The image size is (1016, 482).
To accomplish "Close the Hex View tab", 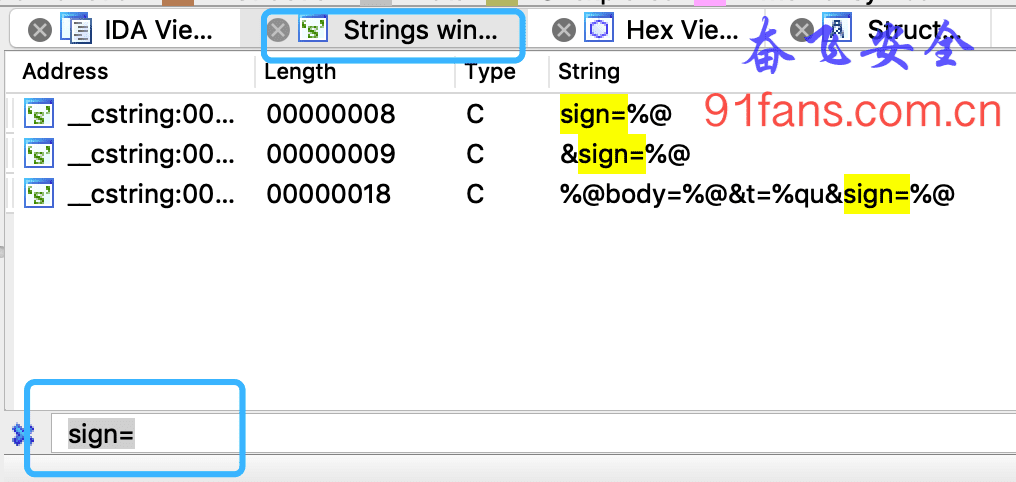I will click(564, 30).
